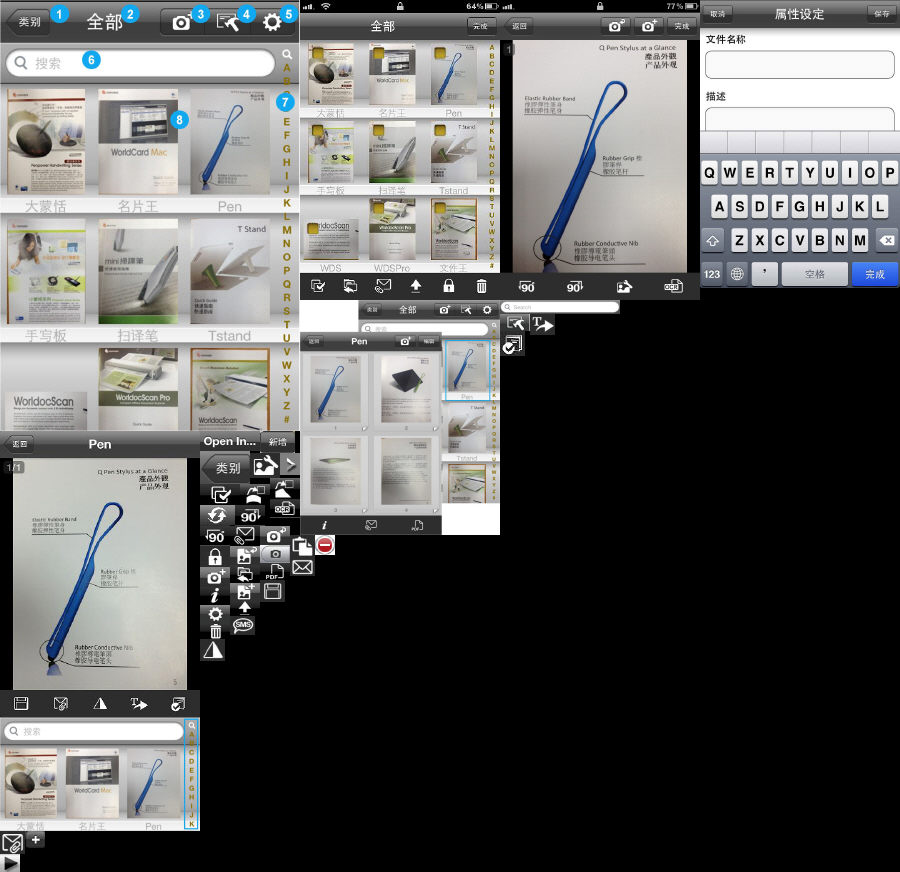
Task: Toggle the shift key on the keyboard
Action: click(x=712, y=240)
